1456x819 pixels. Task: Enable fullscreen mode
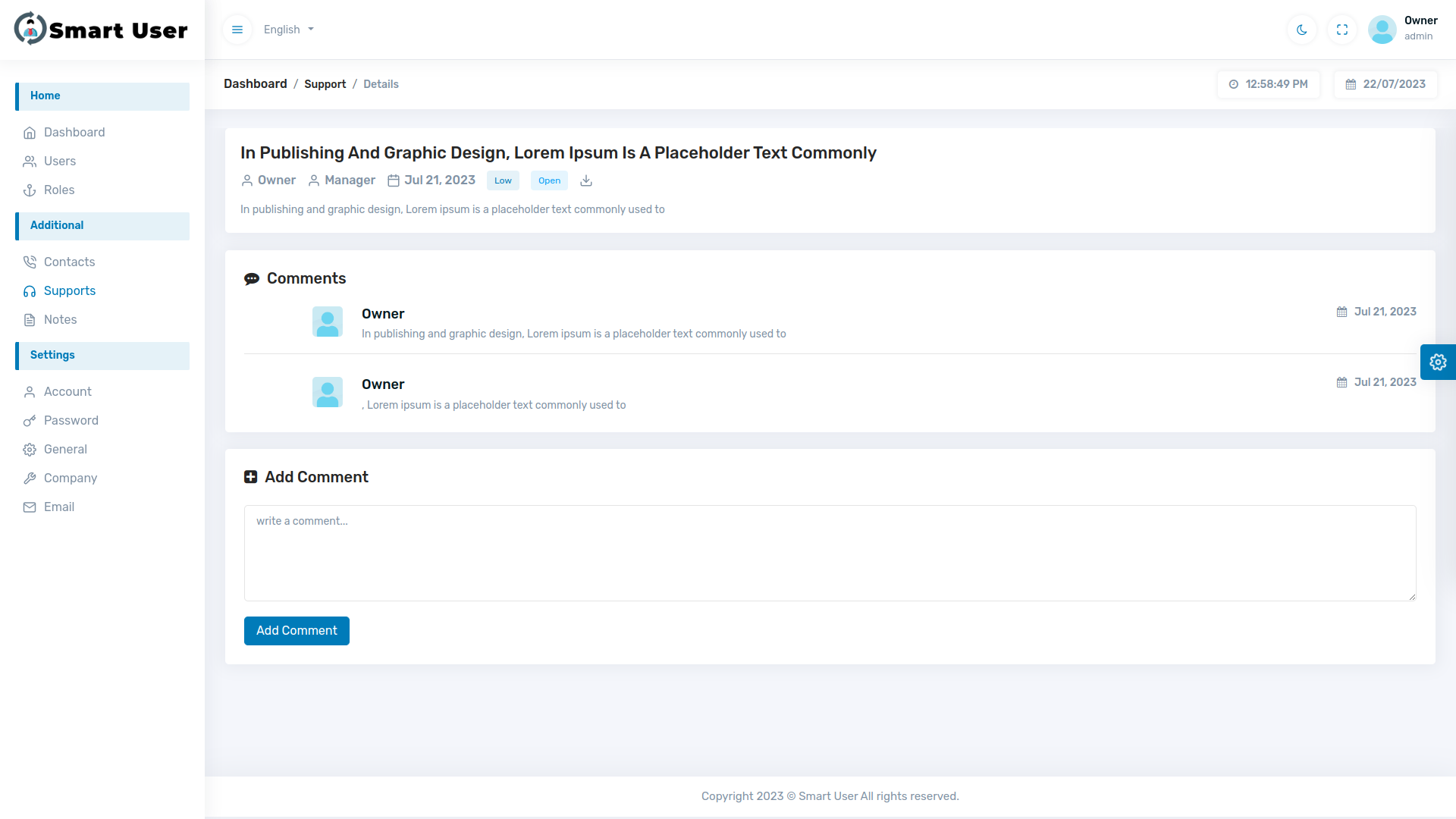coord(1341,30)
